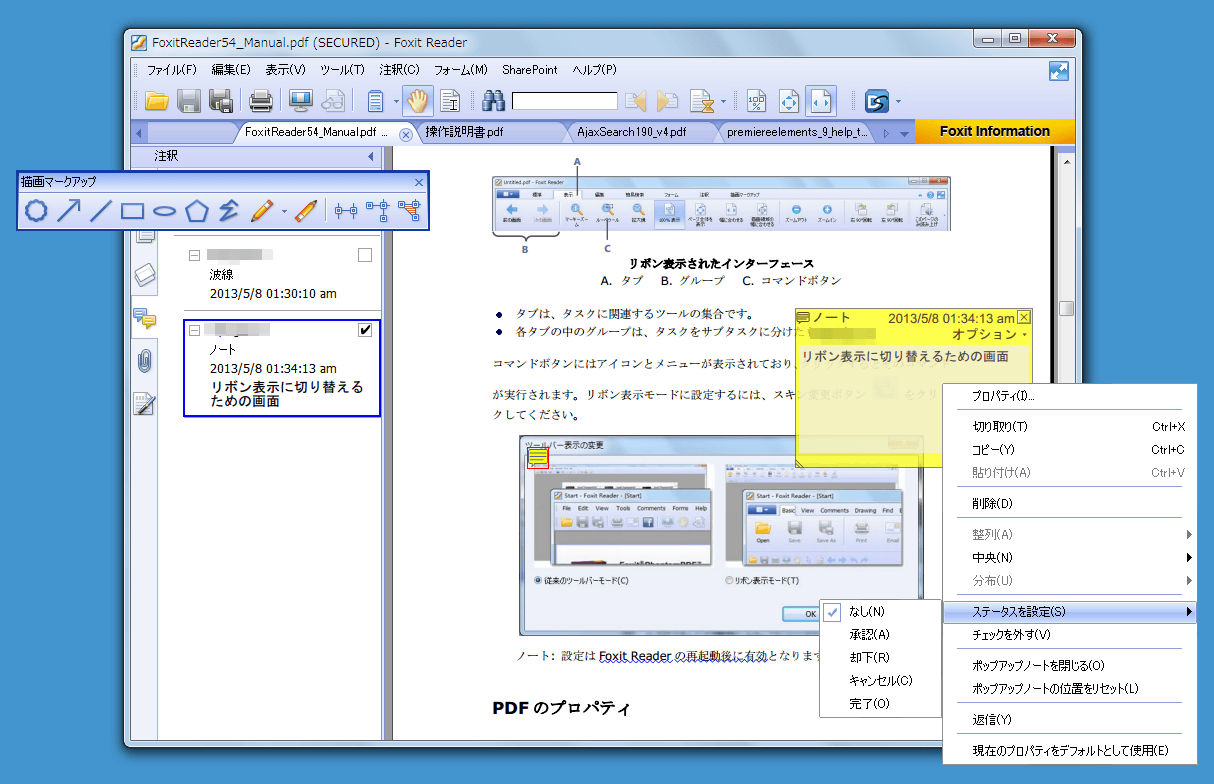The height and width of the screenshot is (784, 1214).
Task: Open the Signatures side panel icon
Action: tap(145, 404)
